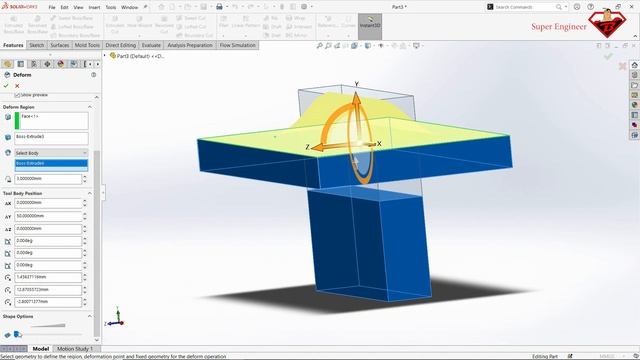Click the SOLIDWORKS logo

(x=19, y=7)
